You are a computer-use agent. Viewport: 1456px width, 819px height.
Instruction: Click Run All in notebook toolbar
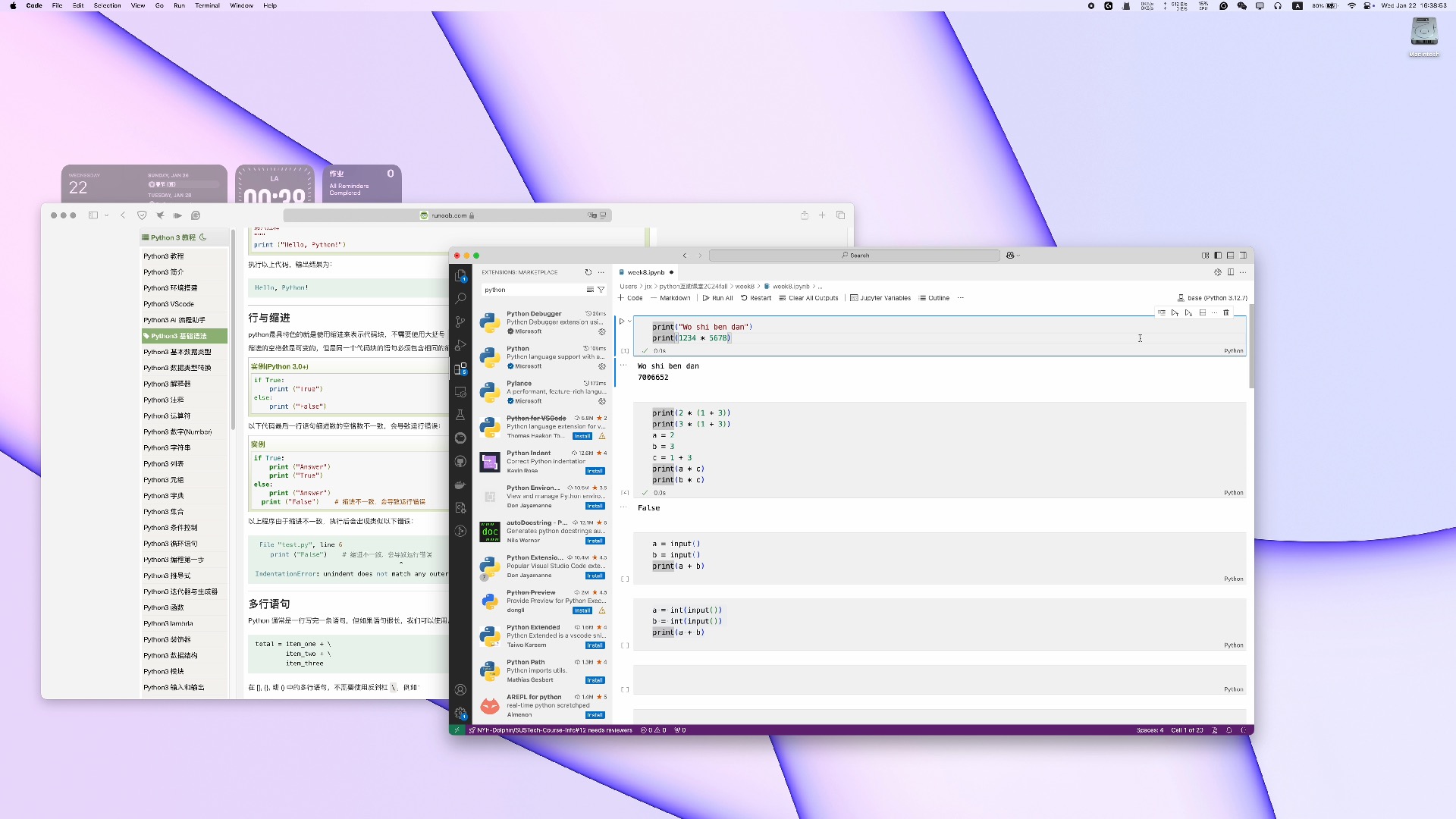click(x=717, y=298)
